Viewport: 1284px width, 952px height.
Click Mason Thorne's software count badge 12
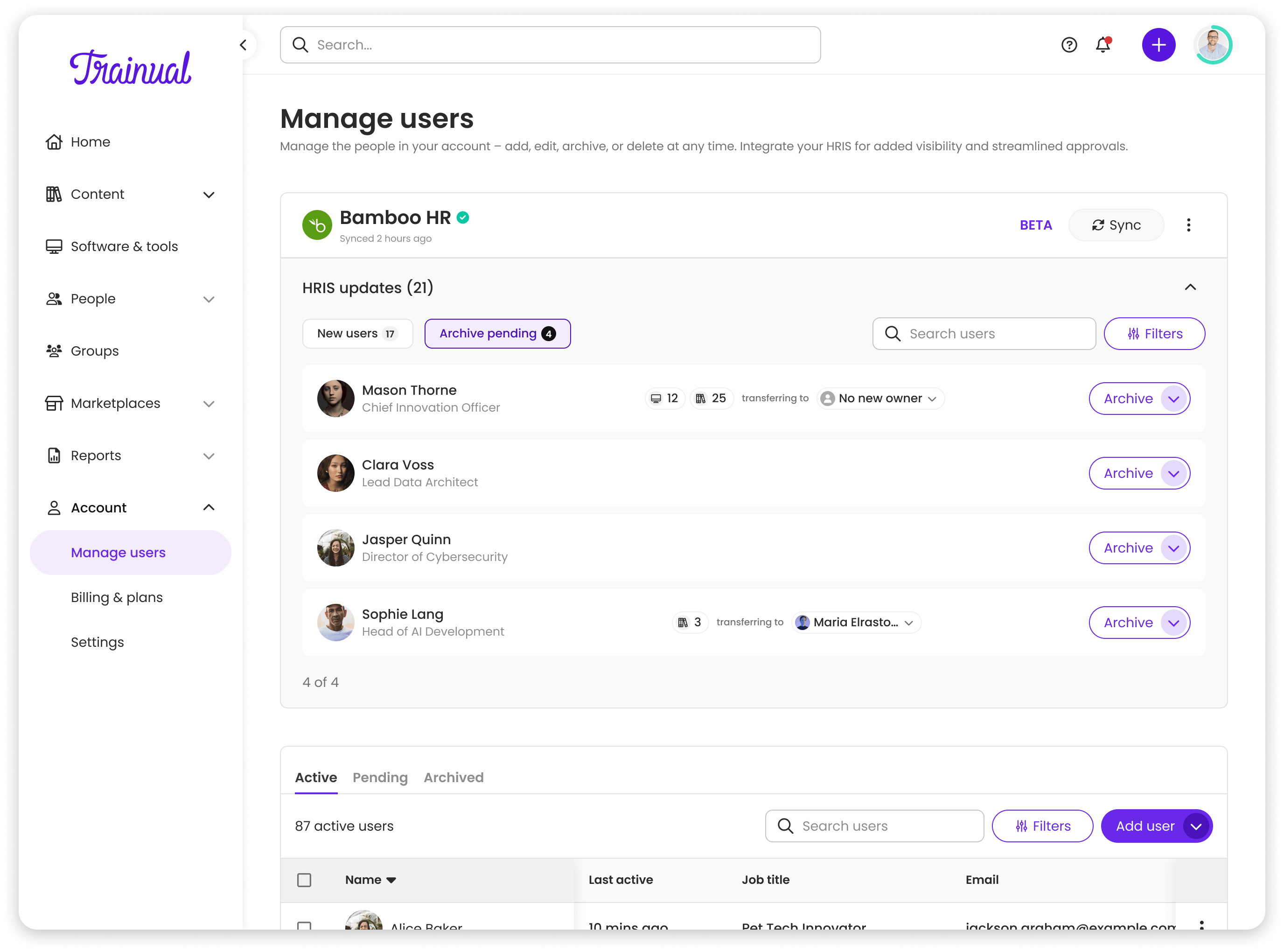(664, 398)
